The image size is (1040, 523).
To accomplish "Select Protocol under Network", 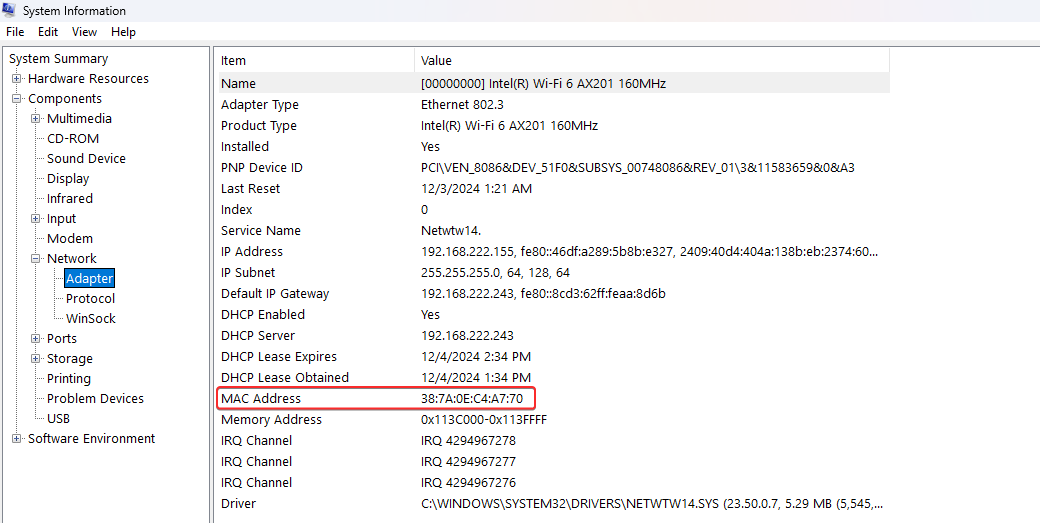I will (x=90, y=299).
